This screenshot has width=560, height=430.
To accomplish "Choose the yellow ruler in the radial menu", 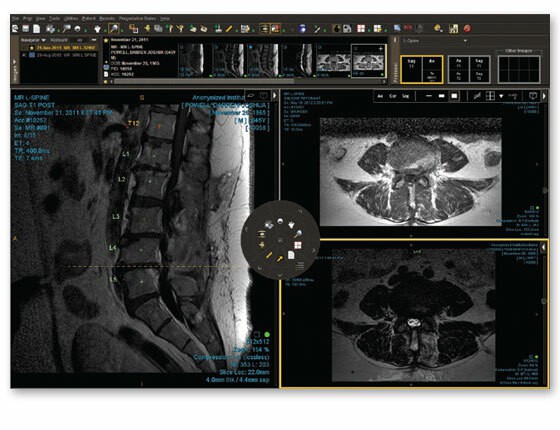I will (x=269, y=255).
